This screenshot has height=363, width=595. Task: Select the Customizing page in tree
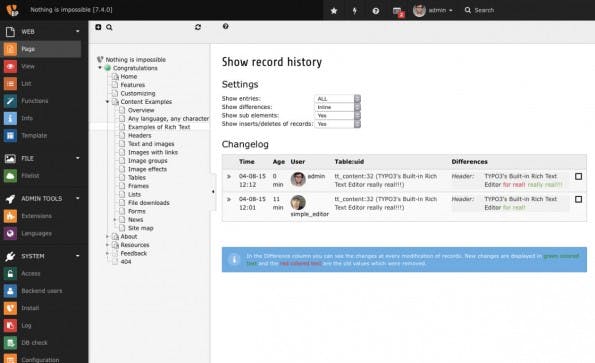(x=138, y=93)
